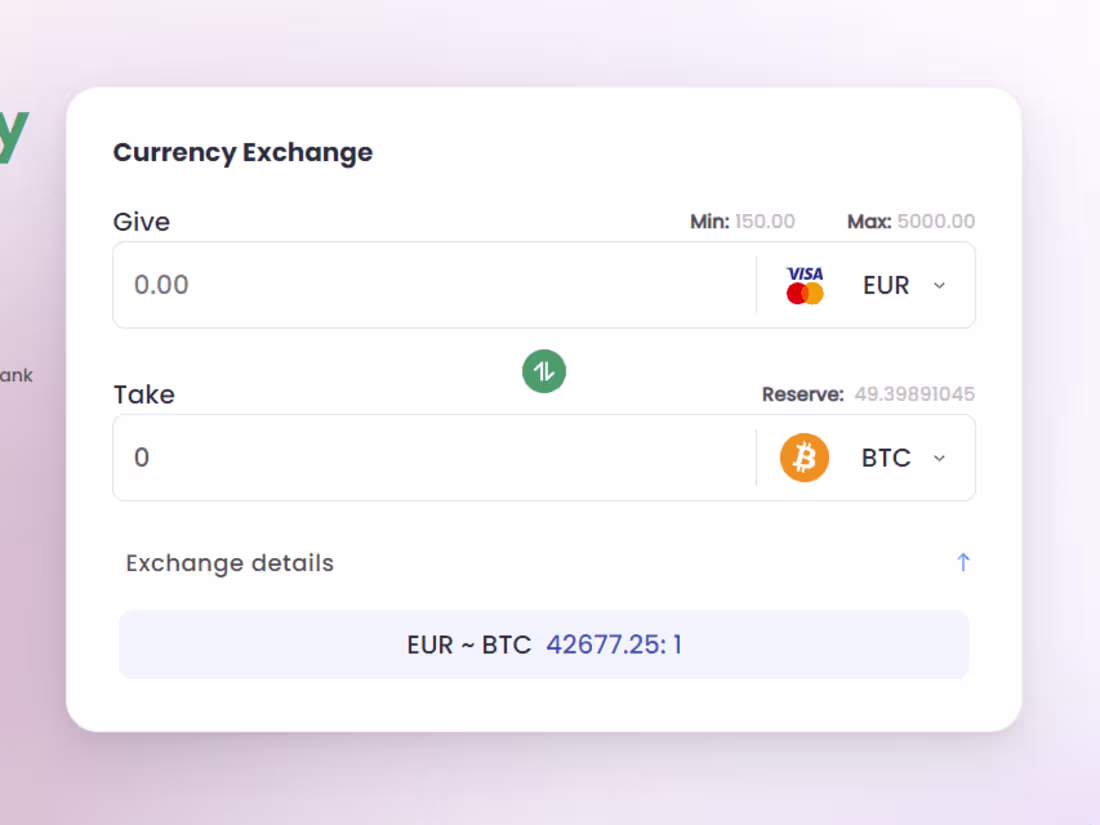Click the Max 5000.00 limit value

pyautogui.click(x=936, y=221)
